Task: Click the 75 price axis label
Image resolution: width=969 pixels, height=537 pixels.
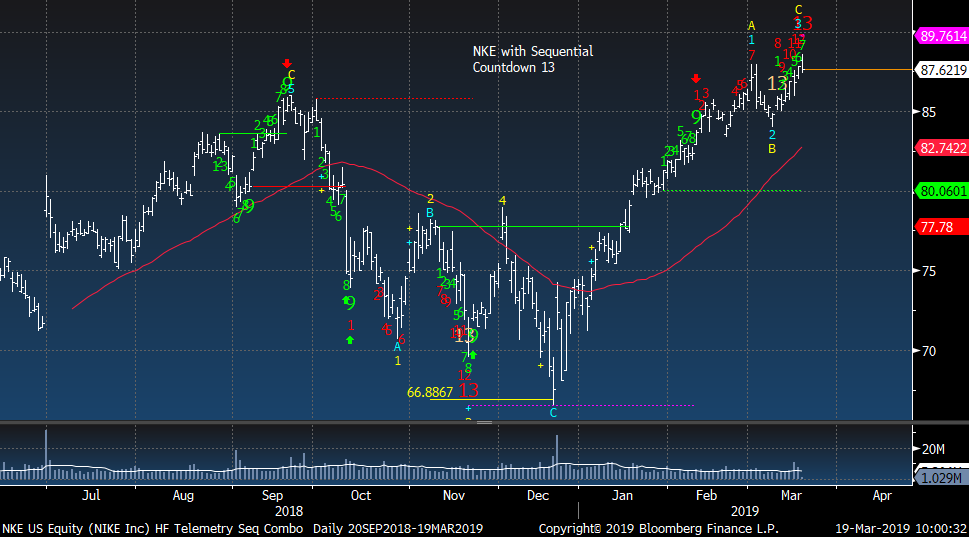Action: [x=928, y=271]
